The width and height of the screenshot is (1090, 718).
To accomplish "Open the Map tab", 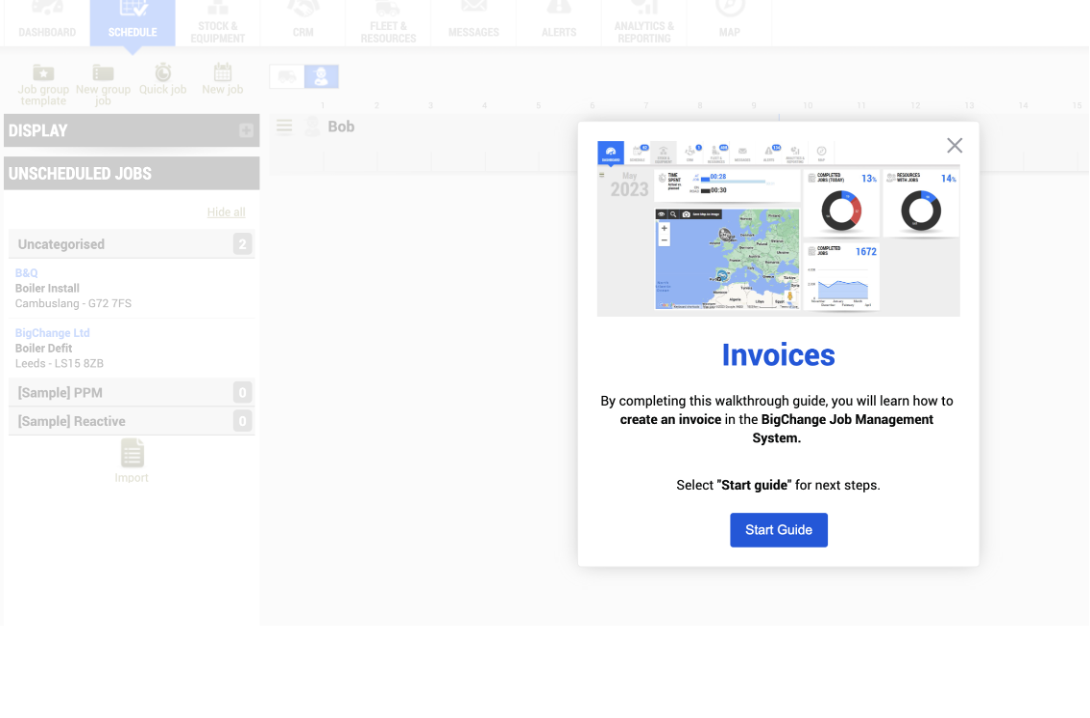I will (x=729, y=23).
